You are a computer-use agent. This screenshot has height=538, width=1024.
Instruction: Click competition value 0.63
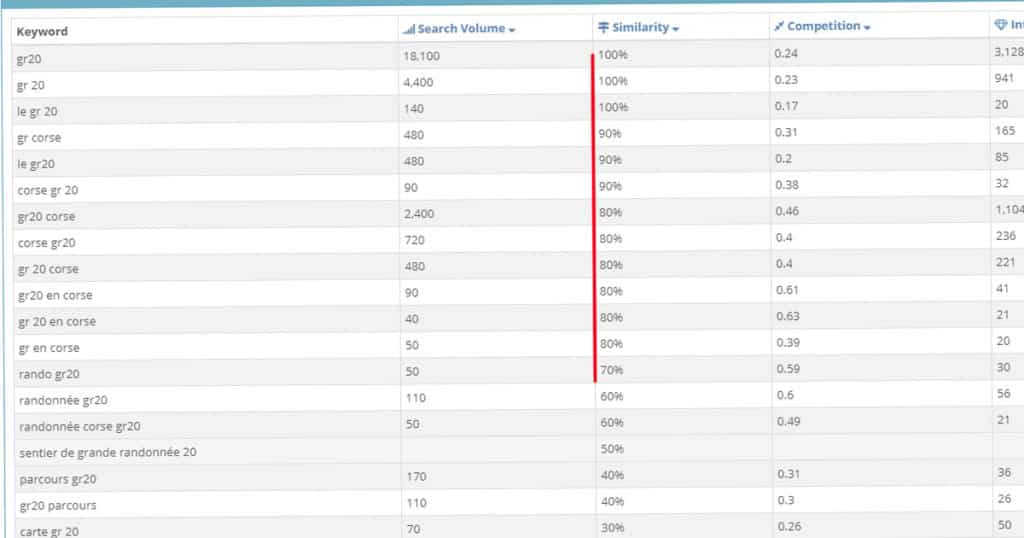[788, 316]
